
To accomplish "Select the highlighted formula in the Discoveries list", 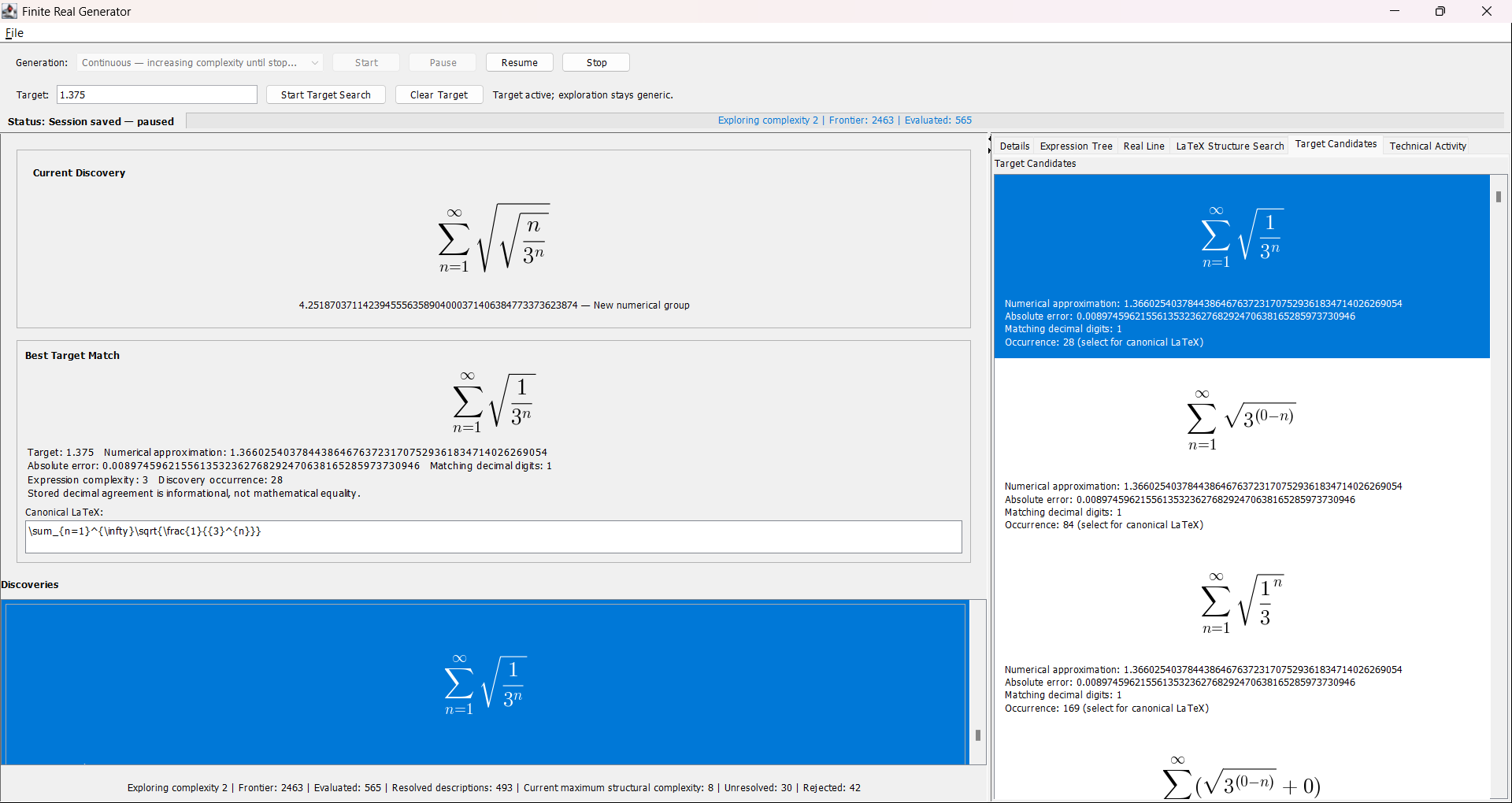I will click(x=486, y=683).
